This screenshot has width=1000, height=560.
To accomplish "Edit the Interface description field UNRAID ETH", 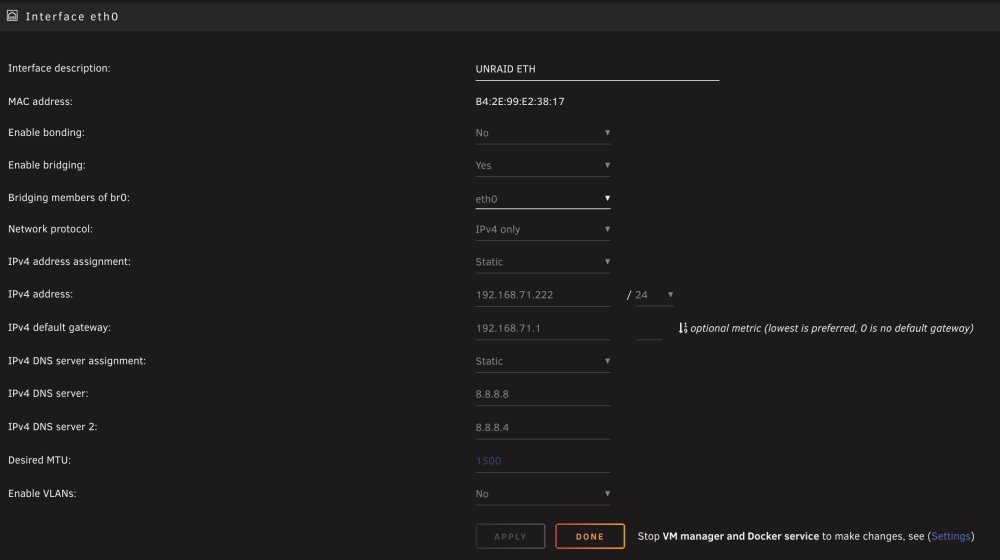I will click(x=597, y=69).
